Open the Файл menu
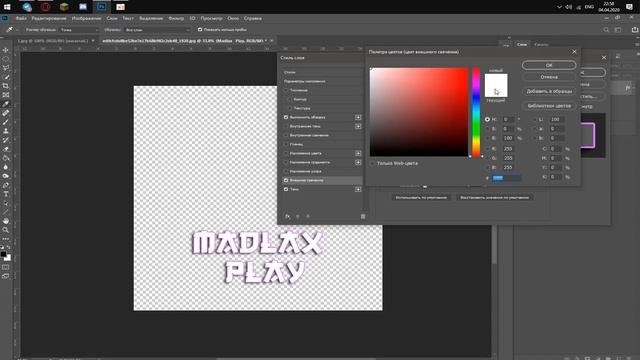 tap(21, 18)
